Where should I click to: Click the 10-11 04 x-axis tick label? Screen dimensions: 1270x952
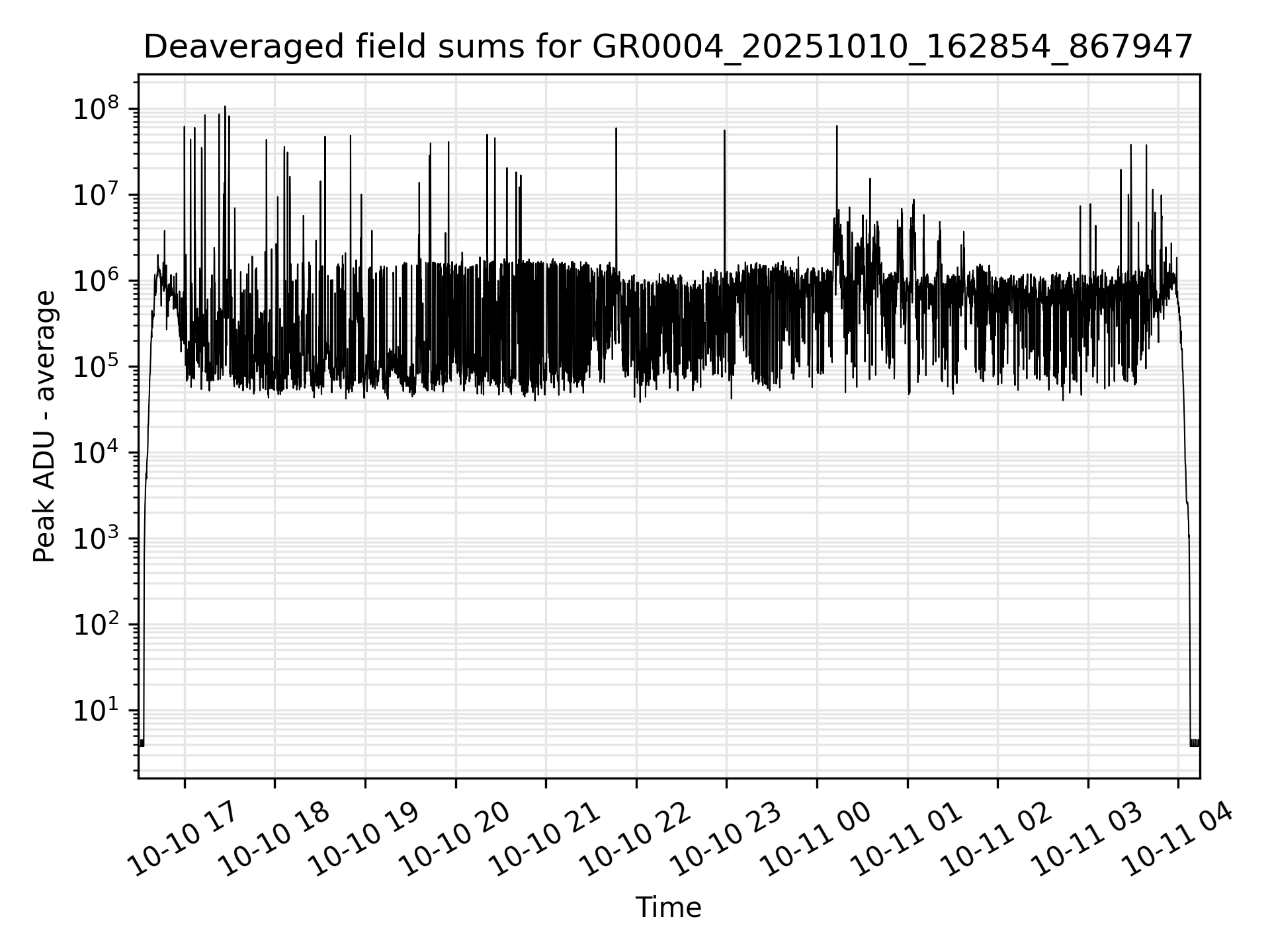(x=1178, y=838)
